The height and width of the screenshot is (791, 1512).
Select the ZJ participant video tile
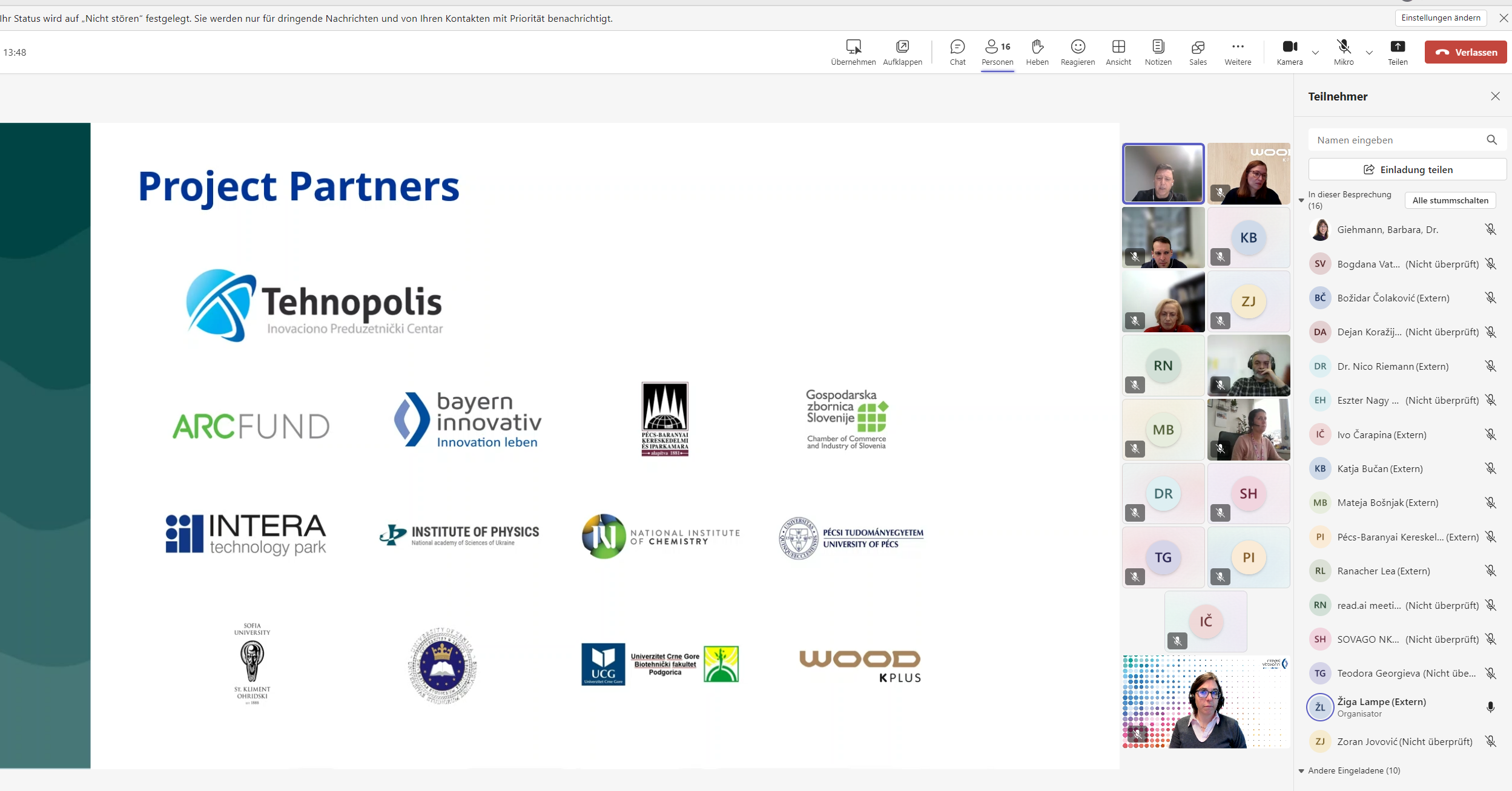pyautogui.click(x=1248, y=301)
